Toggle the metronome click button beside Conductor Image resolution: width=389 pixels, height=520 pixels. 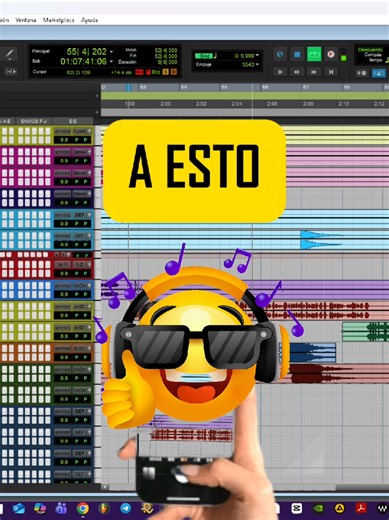362,73
